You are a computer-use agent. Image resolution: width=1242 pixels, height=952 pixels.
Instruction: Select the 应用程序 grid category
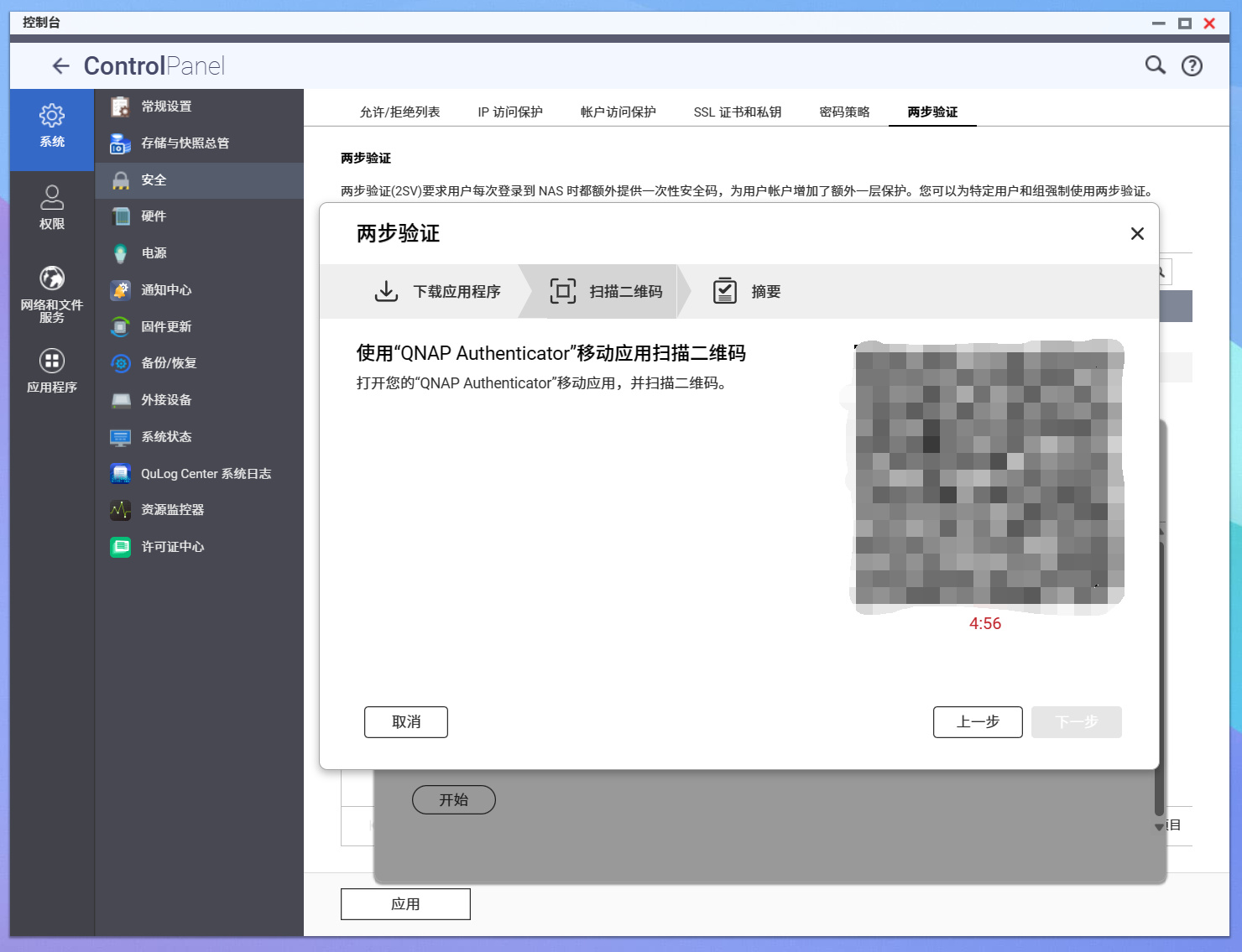point(52,372)
